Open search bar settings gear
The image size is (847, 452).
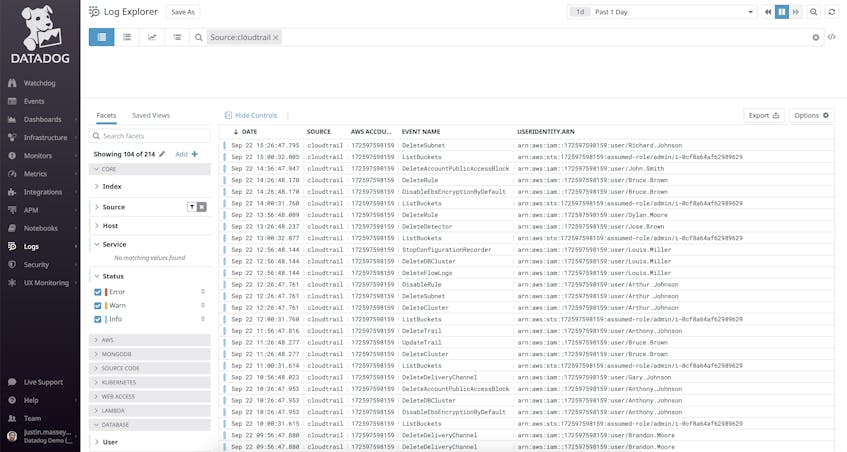coord(816,37)
